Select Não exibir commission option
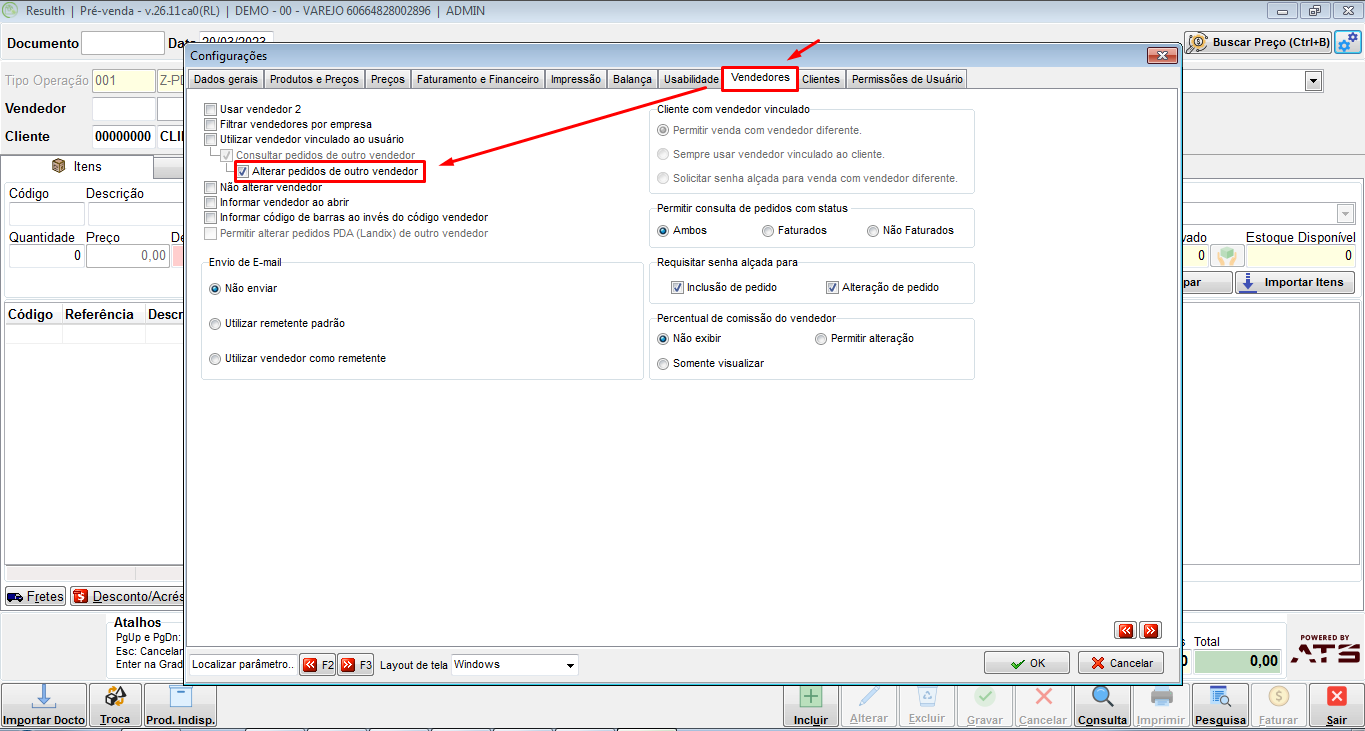This screenshot has width=1365, height=731. 663,338
